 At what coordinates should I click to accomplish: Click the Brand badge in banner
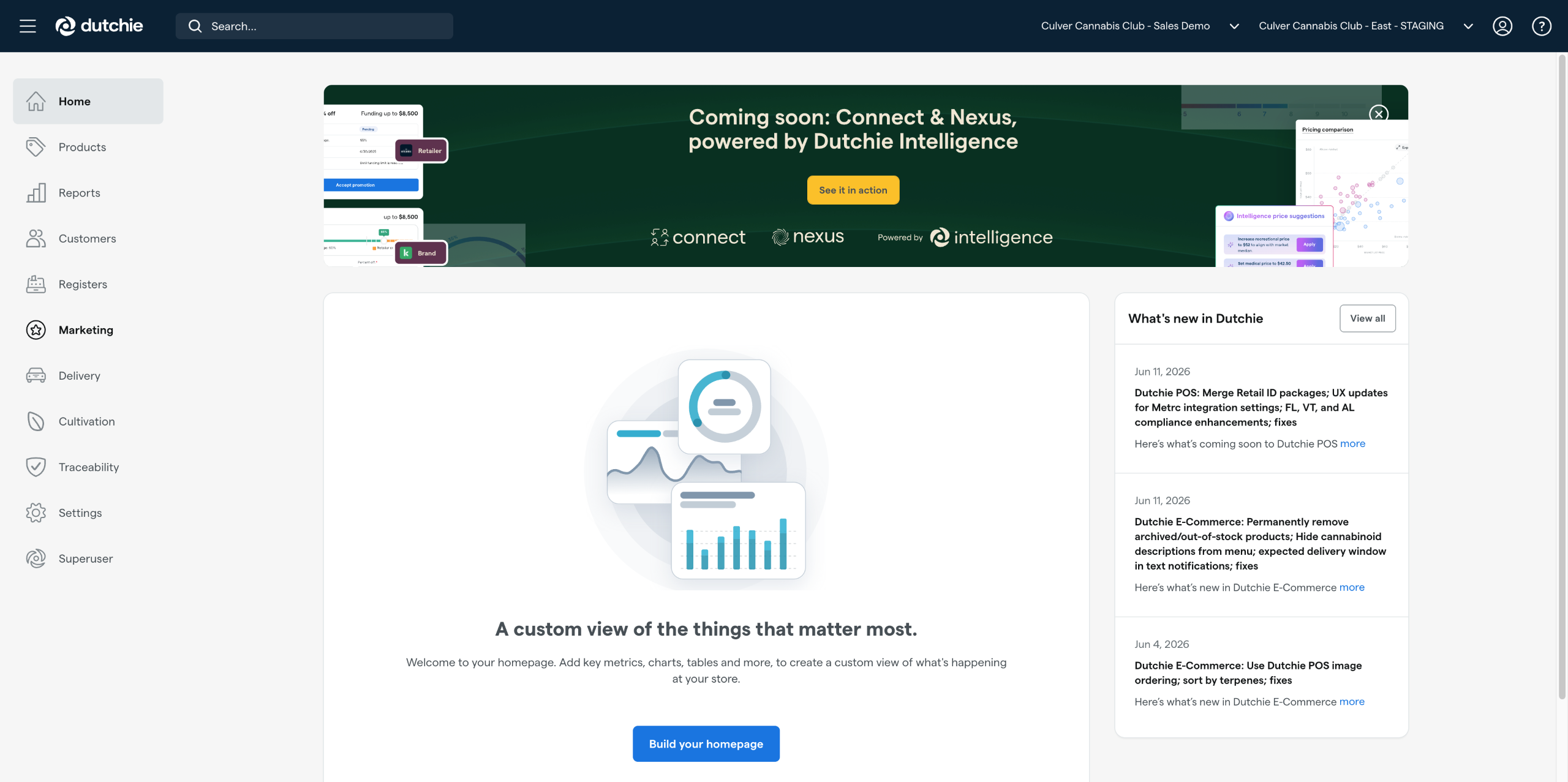[x=421, y=253]
